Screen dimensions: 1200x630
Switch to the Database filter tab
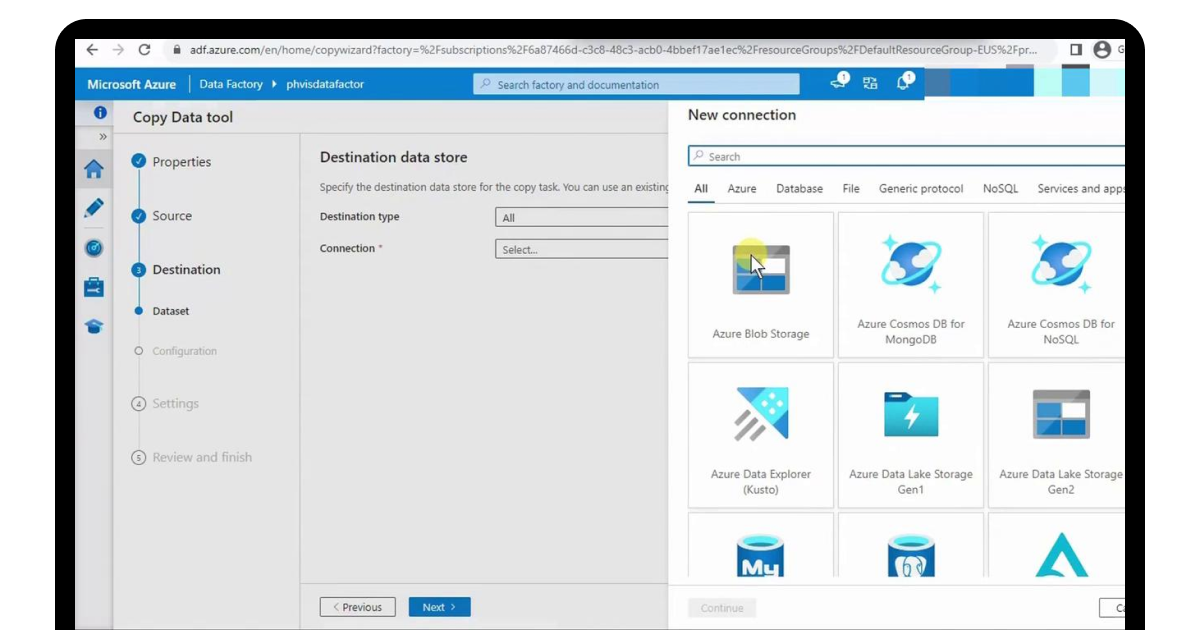click(x=799, y=188)
